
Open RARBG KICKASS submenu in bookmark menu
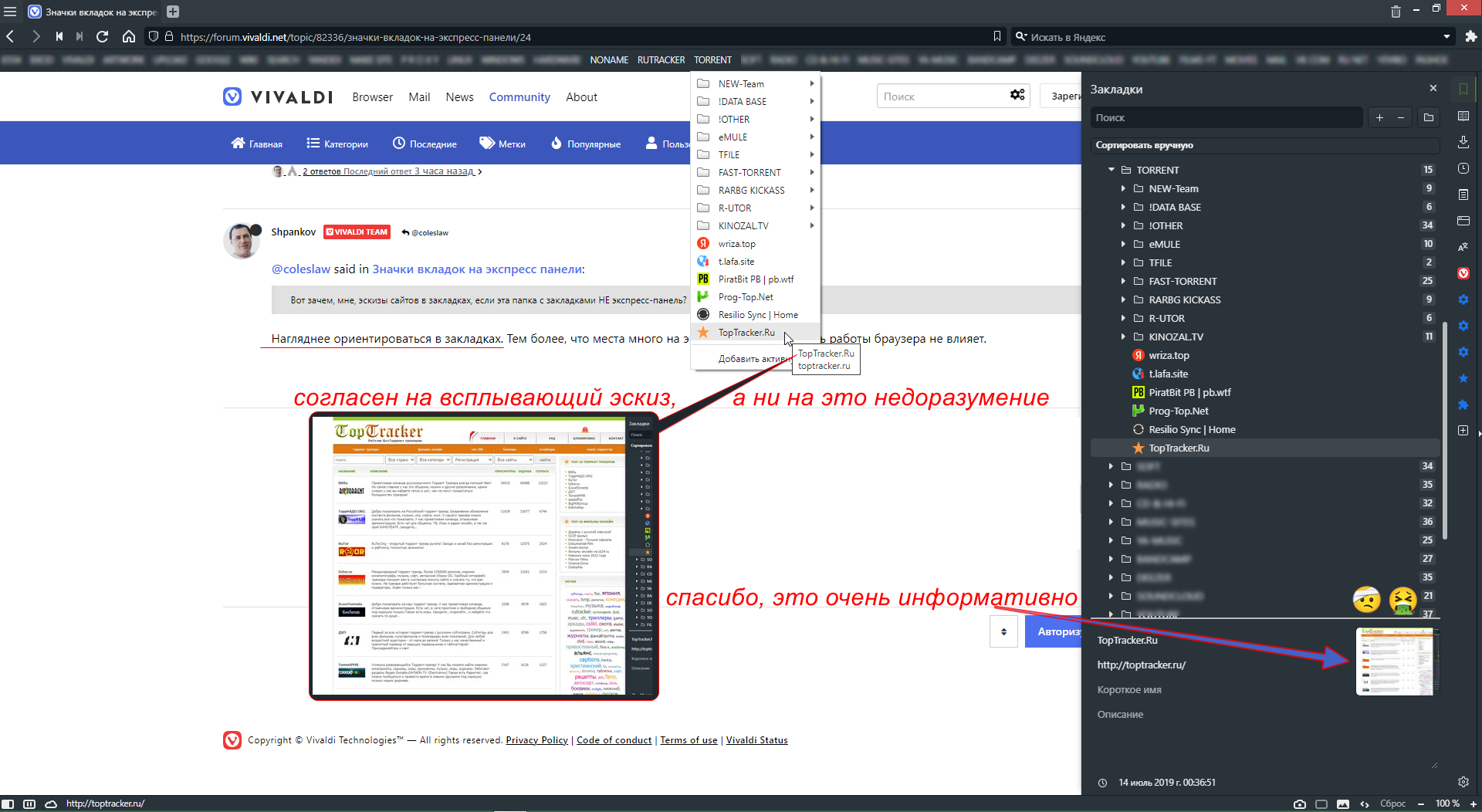click(756, 190)
